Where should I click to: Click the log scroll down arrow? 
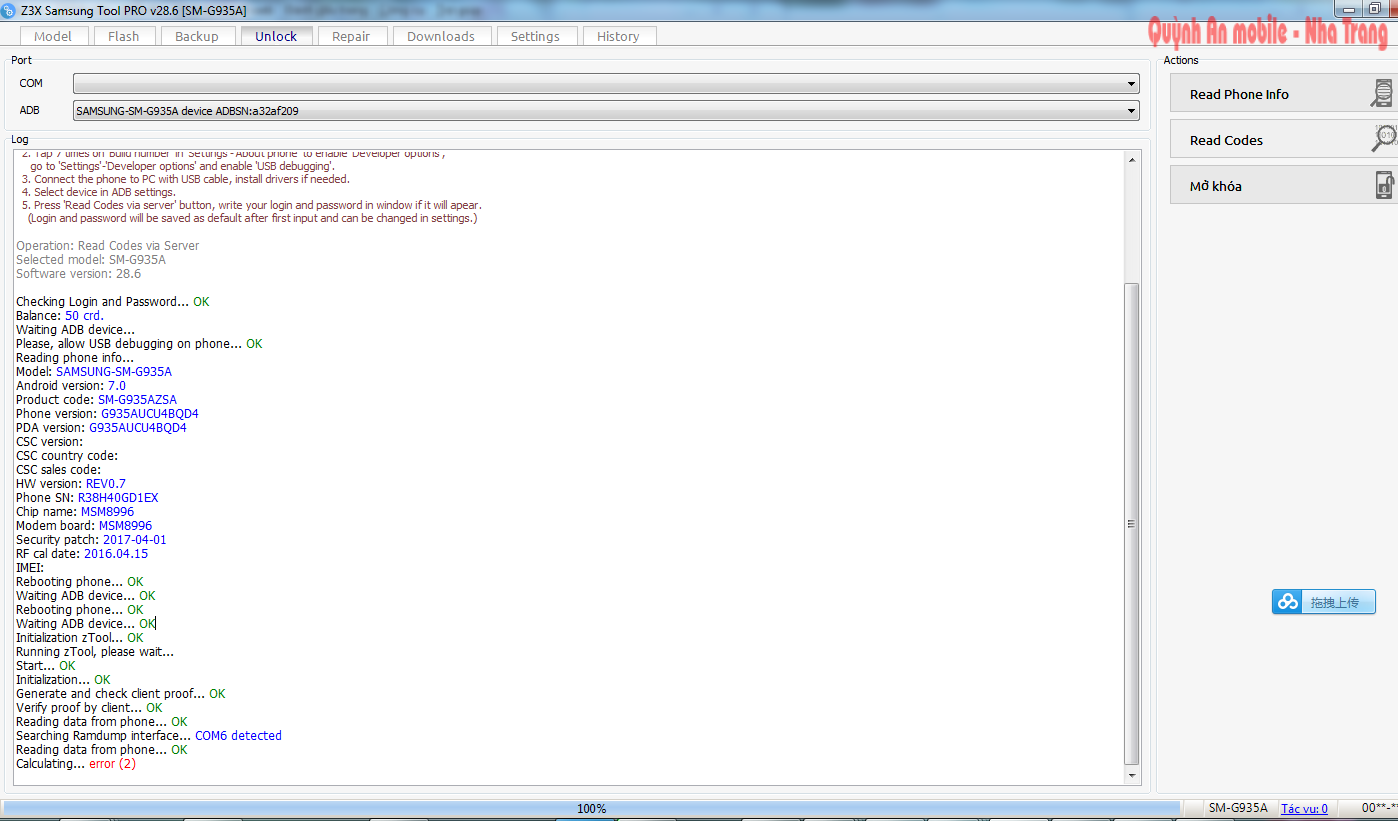pyautogui.click(x=1132, y=775)
